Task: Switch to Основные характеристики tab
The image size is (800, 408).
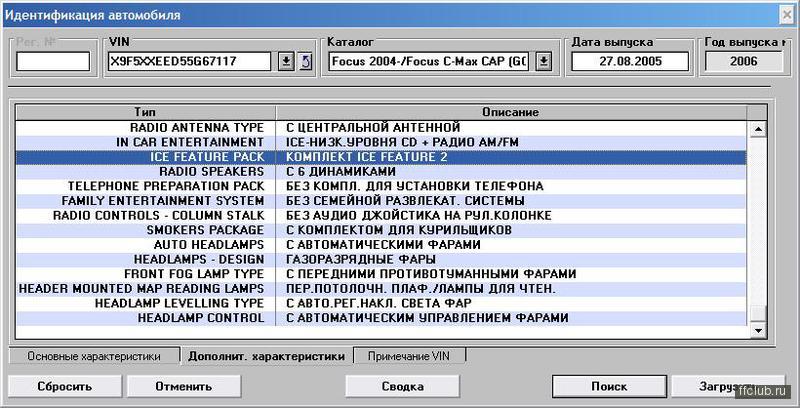Action: click(x=94, y=356)
